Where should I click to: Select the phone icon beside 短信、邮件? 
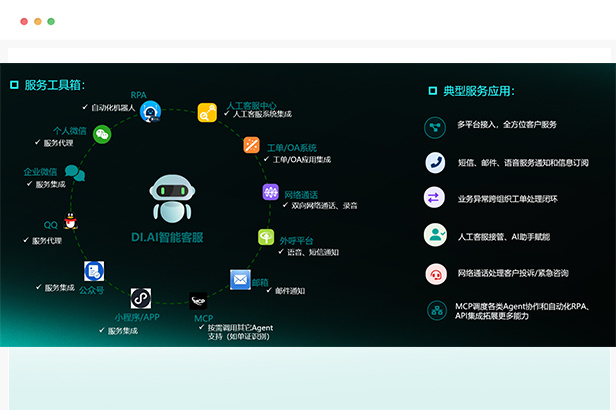pos(435,162)
